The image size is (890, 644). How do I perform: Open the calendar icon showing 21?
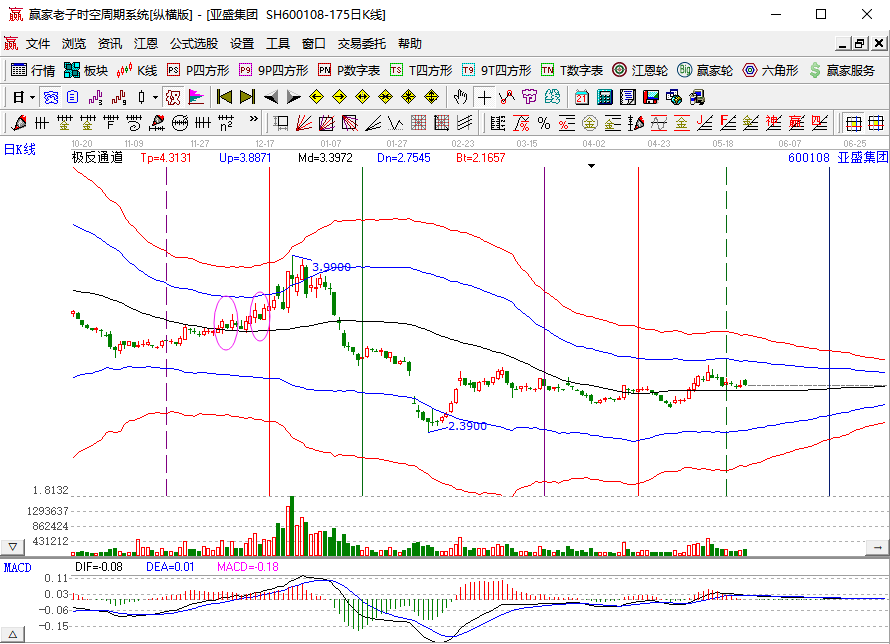tap(582, 98)
